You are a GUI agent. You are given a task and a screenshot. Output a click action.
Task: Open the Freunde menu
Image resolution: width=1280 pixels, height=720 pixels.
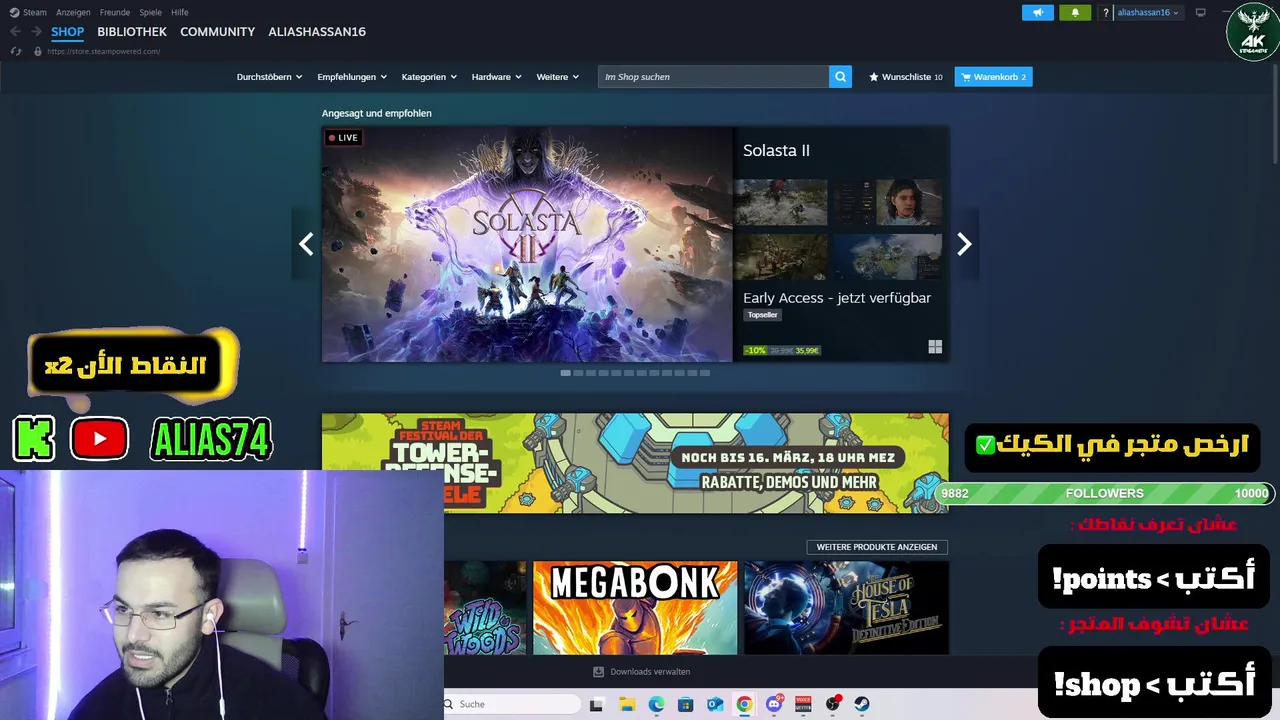click(115, 12)
